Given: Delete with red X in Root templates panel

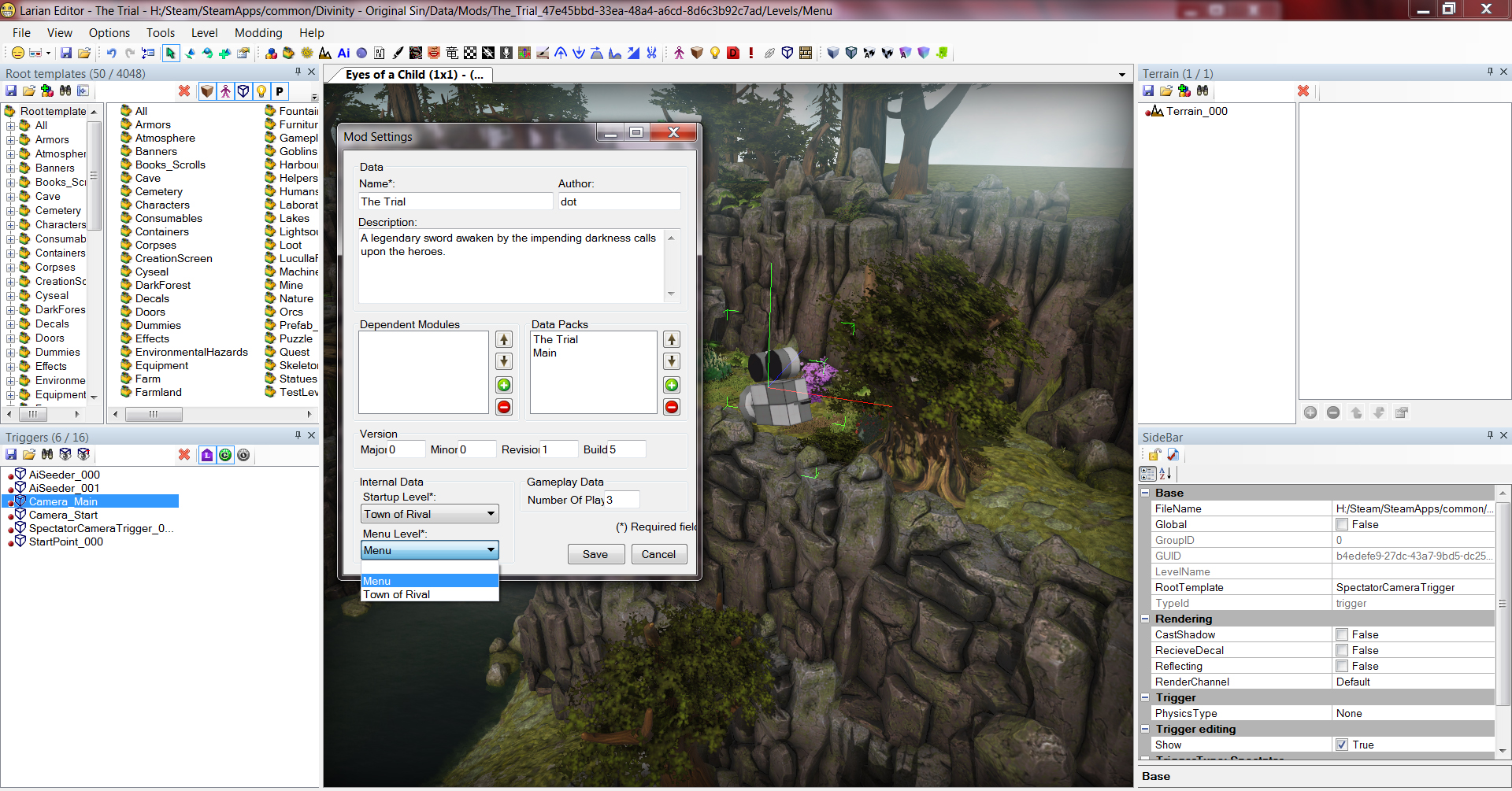Looking at the screenshot, I should (x=184, y=91).
